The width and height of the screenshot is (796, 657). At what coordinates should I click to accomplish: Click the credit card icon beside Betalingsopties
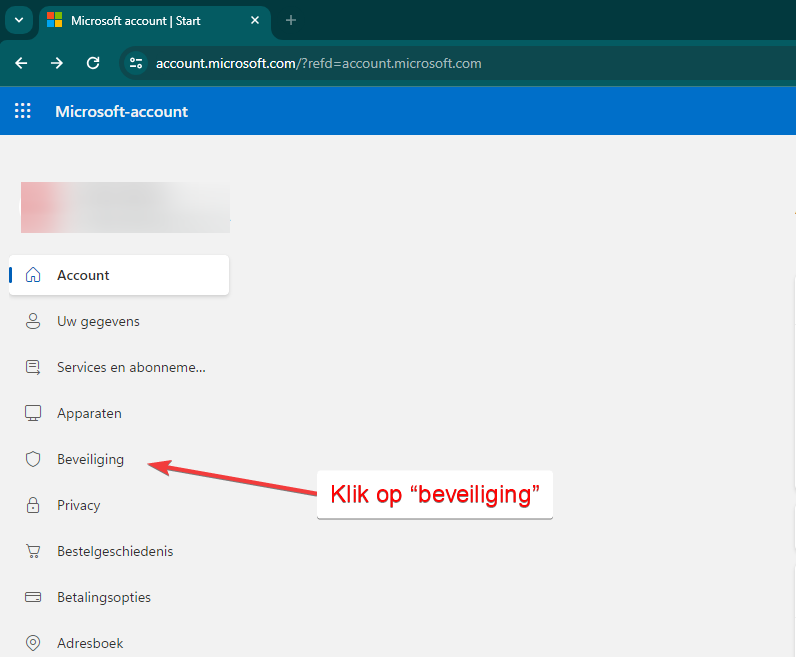point(33,597)
